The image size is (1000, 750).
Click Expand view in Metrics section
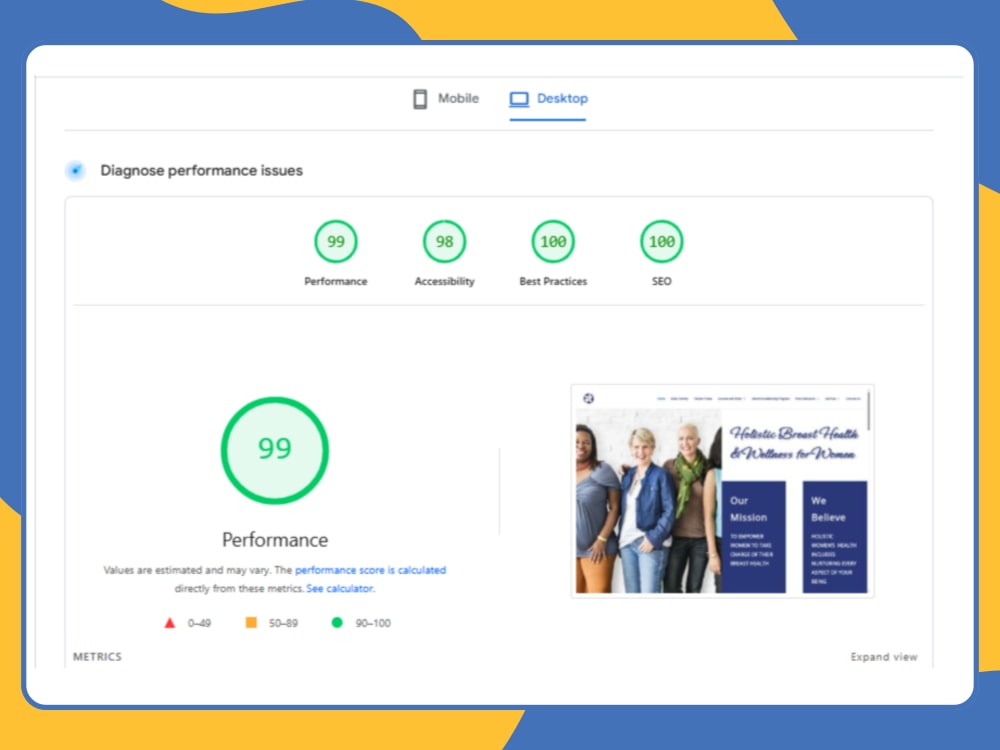coord(884,657)
